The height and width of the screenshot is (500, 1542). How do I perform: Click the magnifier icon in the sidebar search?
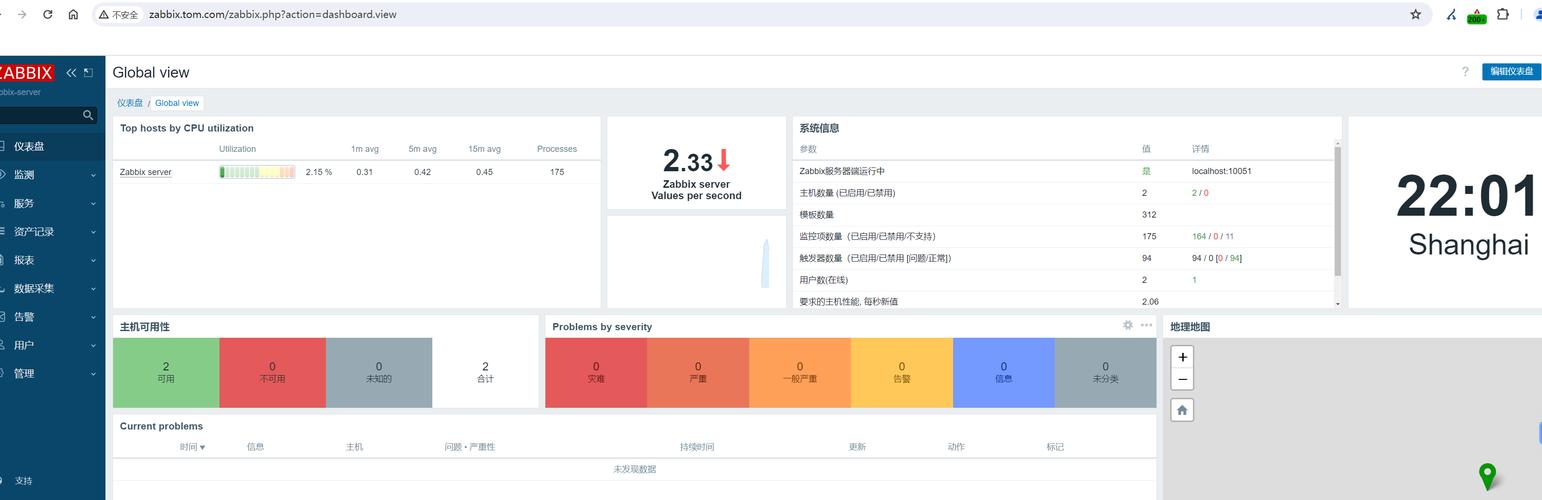coord(88,115)
